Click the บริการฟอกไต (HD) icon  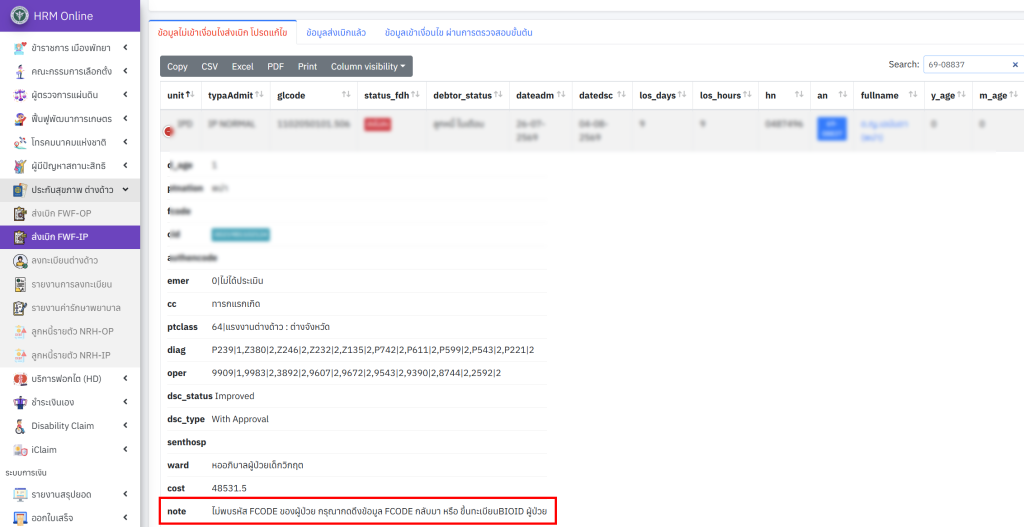point(20,379)
